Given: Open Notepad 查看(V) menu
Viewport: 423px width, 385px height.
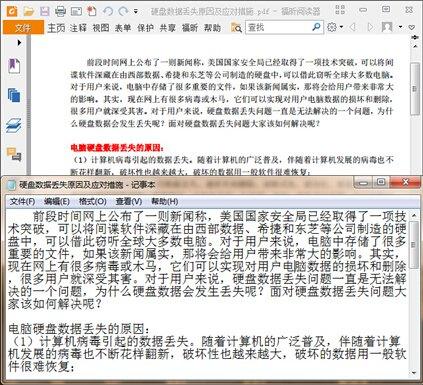Looking at the screenshot, I should pyautogui.click(x=129, y=201).
